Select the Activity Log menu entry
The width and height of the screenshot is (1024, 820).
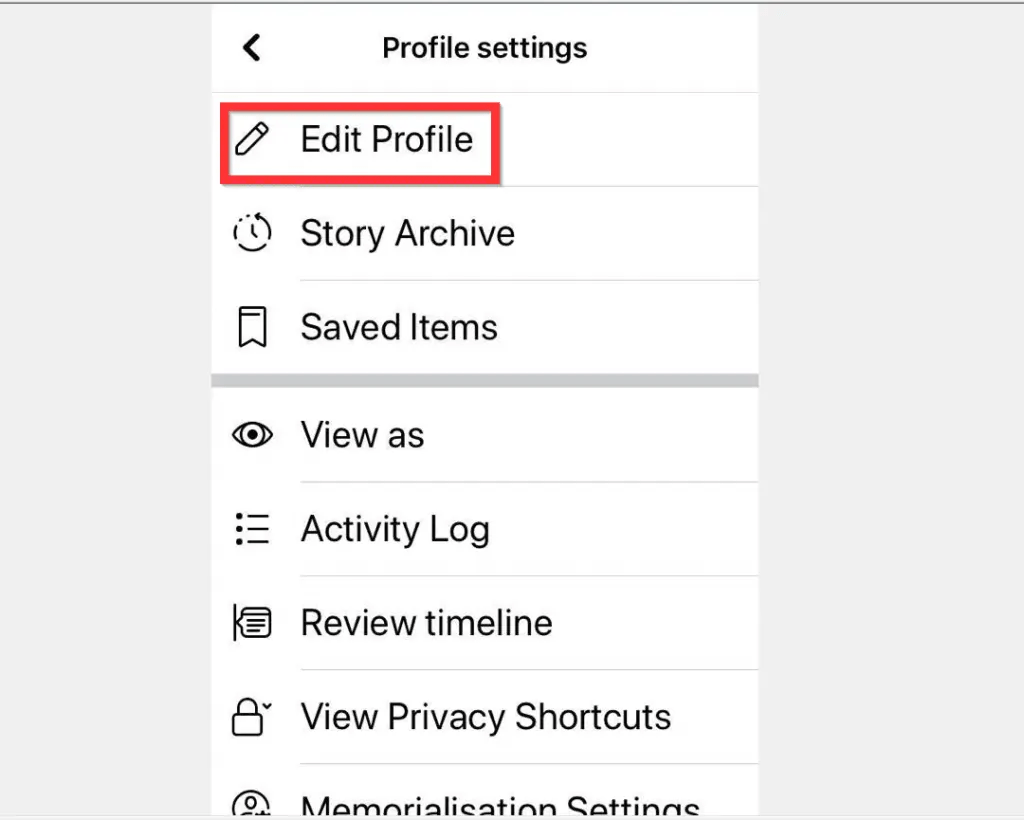pyautogui.click(x=395, y=529)
